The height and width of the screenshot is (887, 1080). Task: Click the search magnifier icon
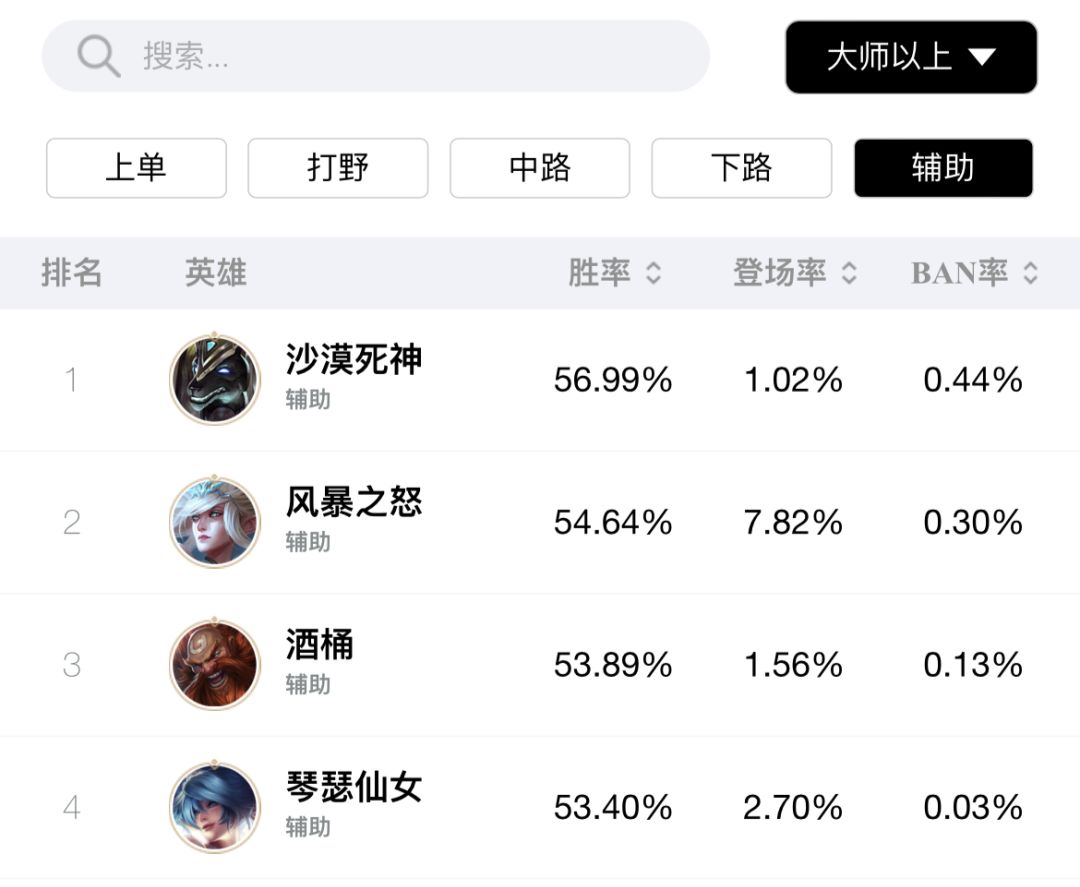pyautogui.click(x=98, y=56)
